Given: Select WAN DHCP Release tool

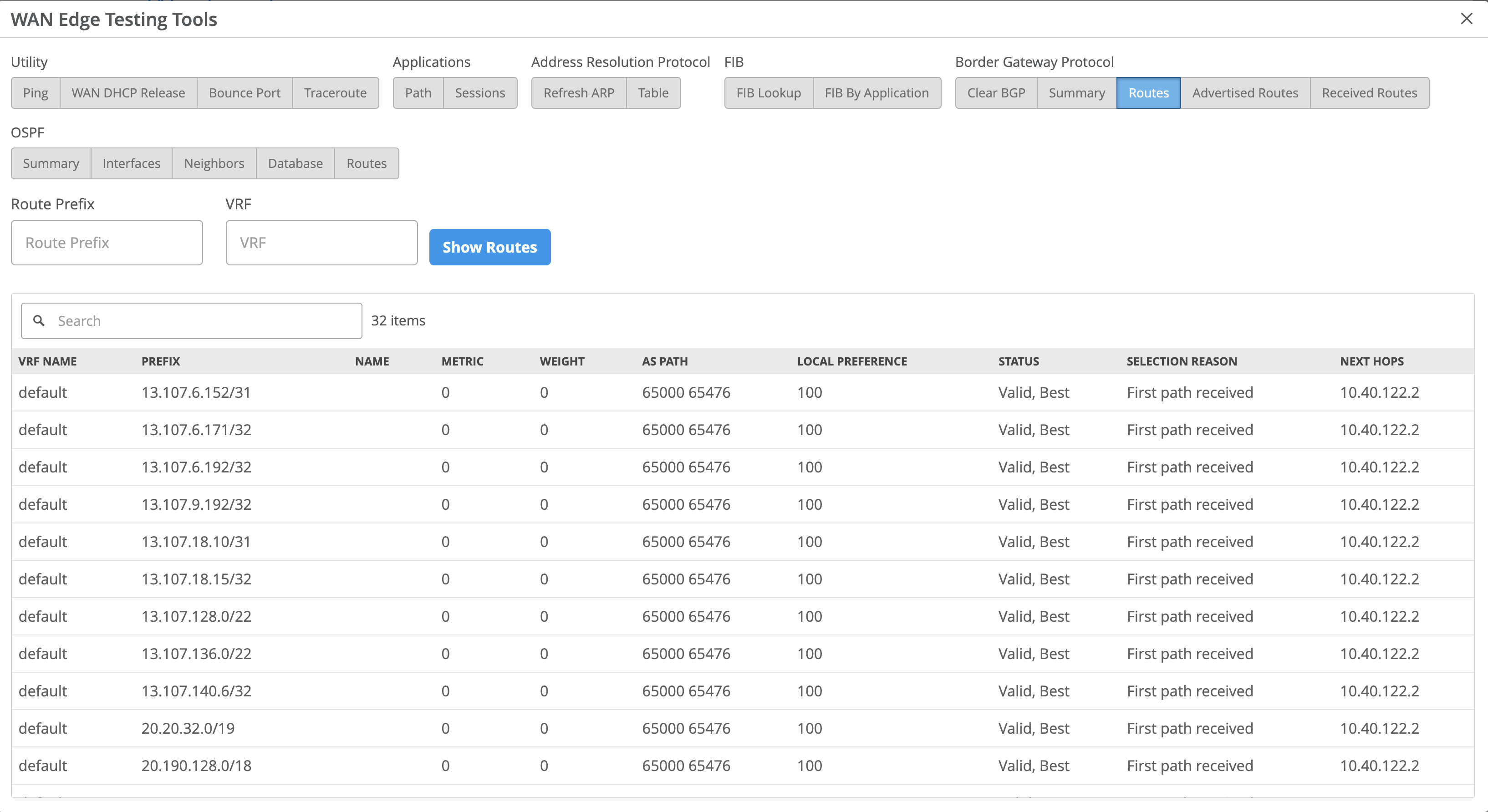Looking at the screenshot, I should click(128, 93).
